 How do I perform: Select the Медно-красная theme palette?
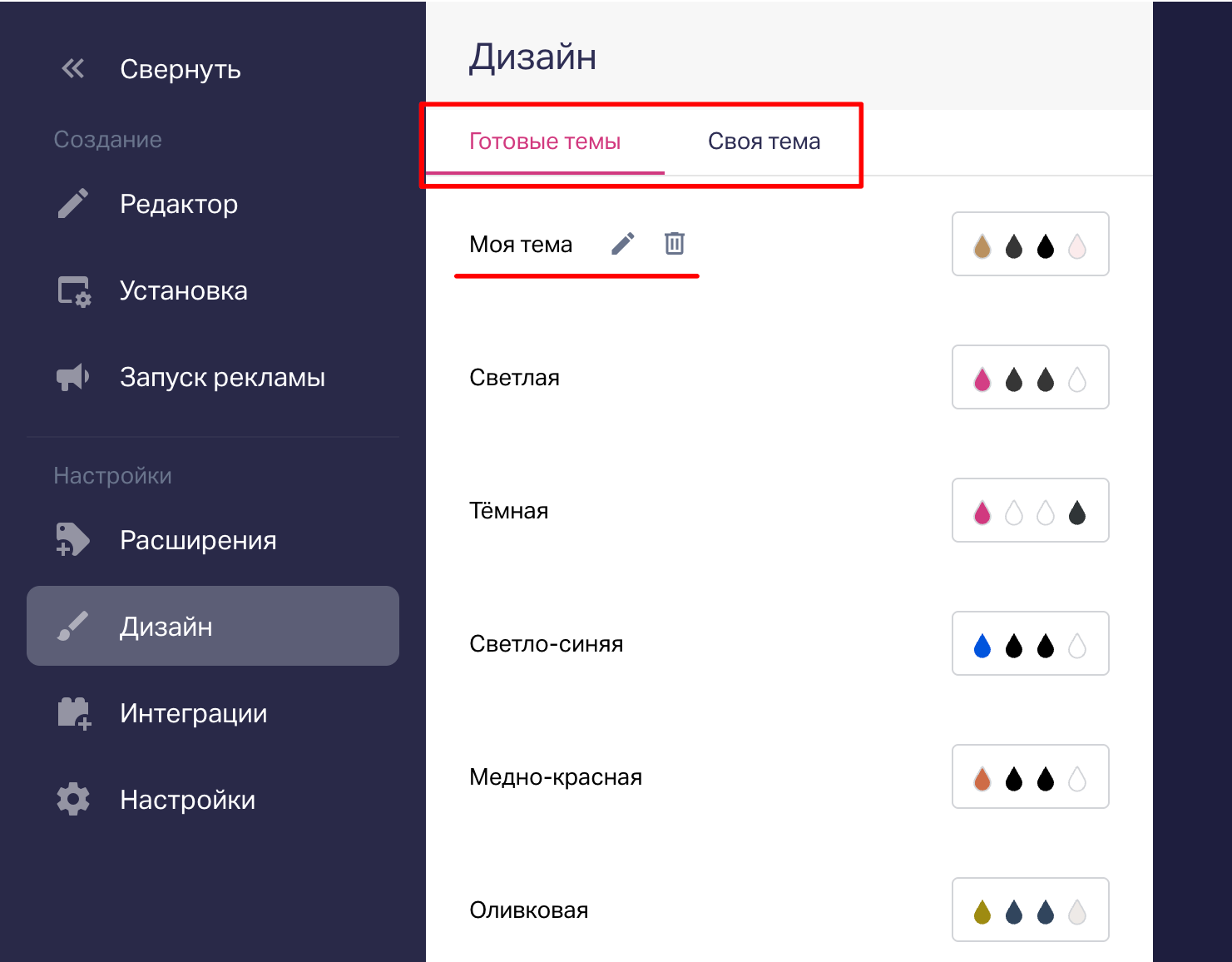[1030, 777]
